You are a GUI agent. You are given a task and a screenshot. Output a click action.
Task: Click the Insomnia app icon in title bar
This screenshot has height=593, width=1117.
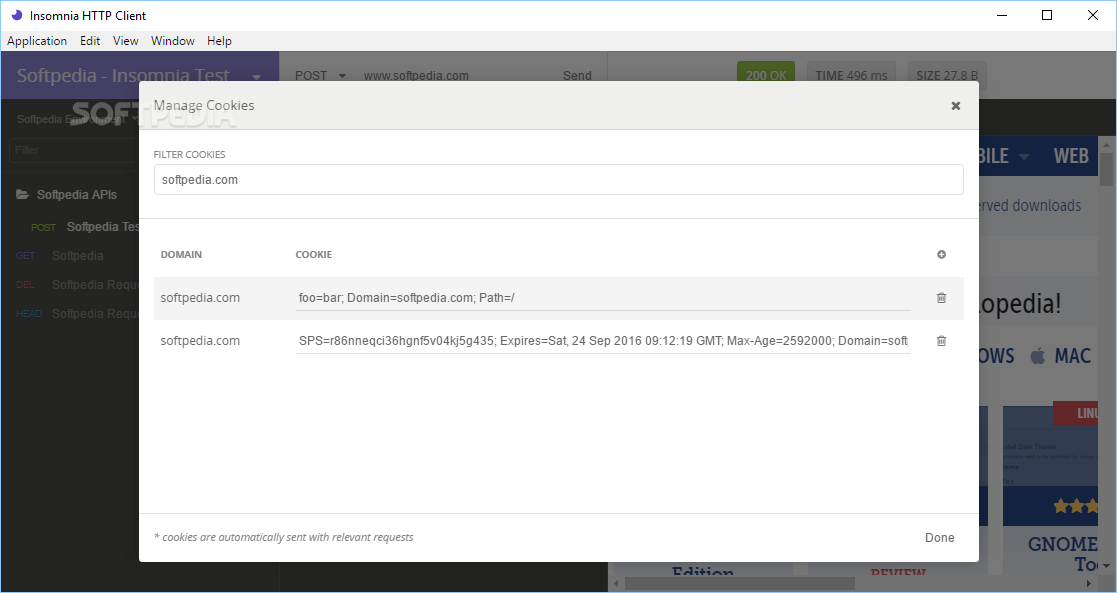[16, 15]
